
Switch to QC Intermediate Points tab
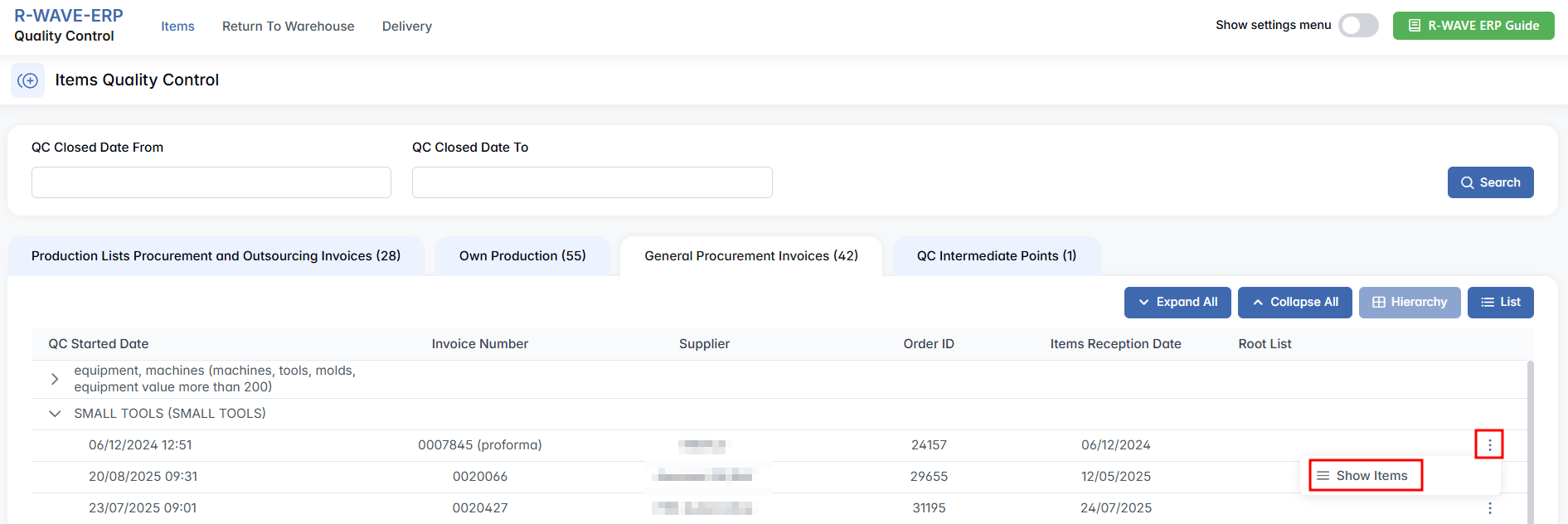click(x=996, y=256)
